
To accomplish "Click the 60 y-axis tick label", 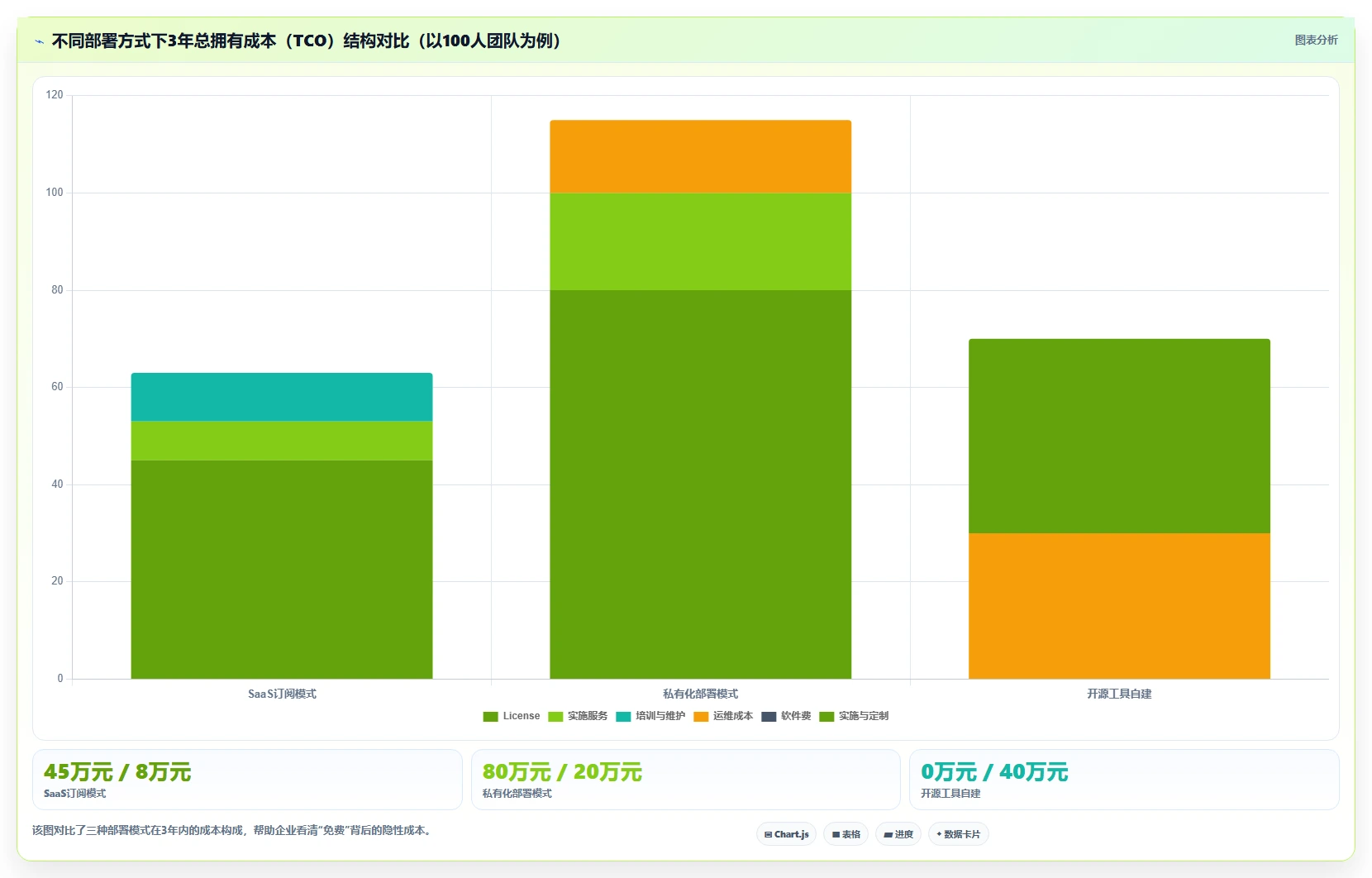I will pyautogui.click(x=57, y=387).
